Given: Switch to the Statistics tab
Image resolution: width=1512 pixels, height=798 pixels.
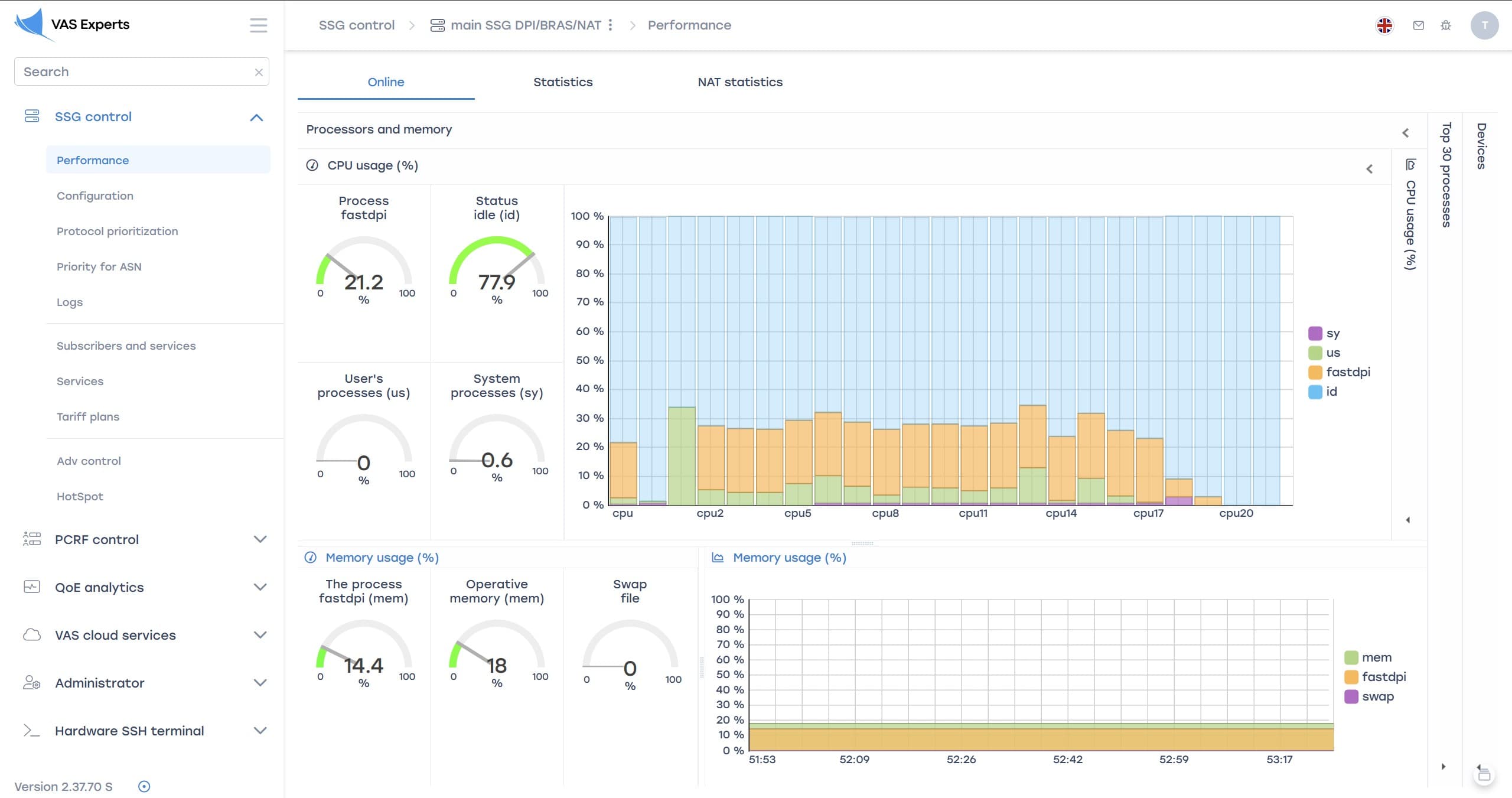Looking at the screenshot, I should (x=563, y=82).
